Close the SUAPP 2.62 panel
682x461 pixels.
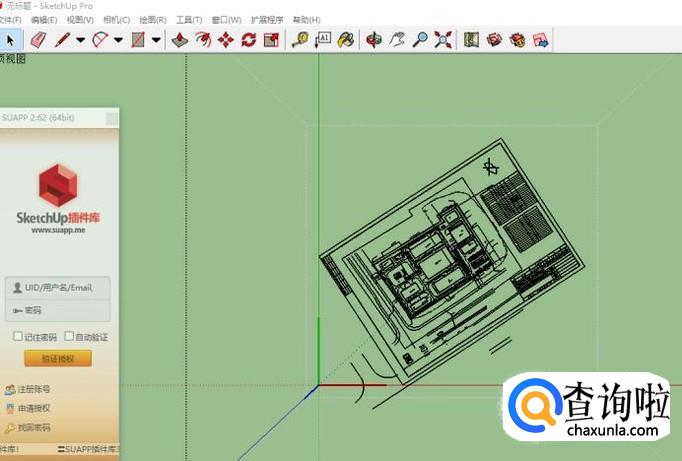[112, 118]
